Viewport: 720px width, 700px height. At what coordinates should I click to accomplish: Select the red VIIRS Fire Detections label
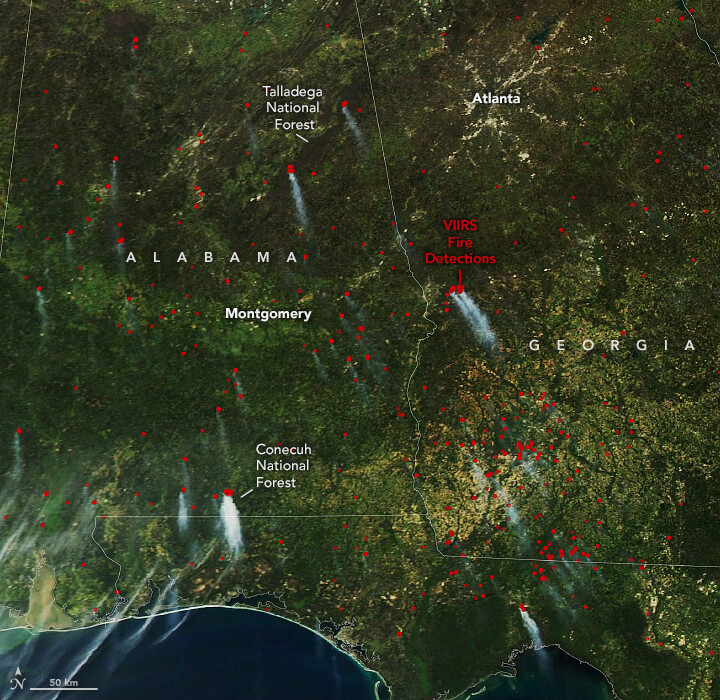click(469, 243)
